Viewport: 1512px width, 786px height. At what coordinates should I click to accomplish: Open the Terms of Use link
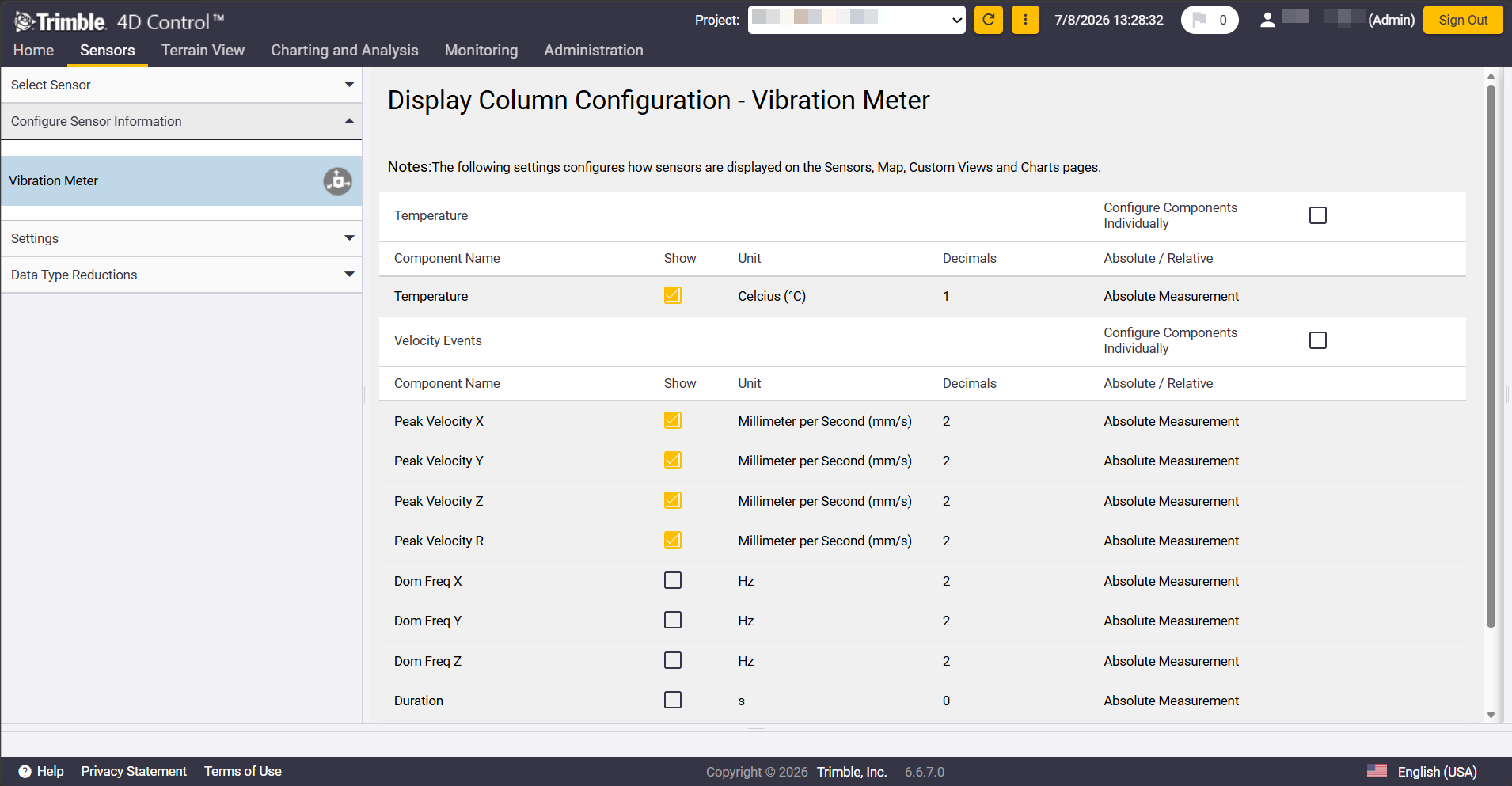point(243,771)
